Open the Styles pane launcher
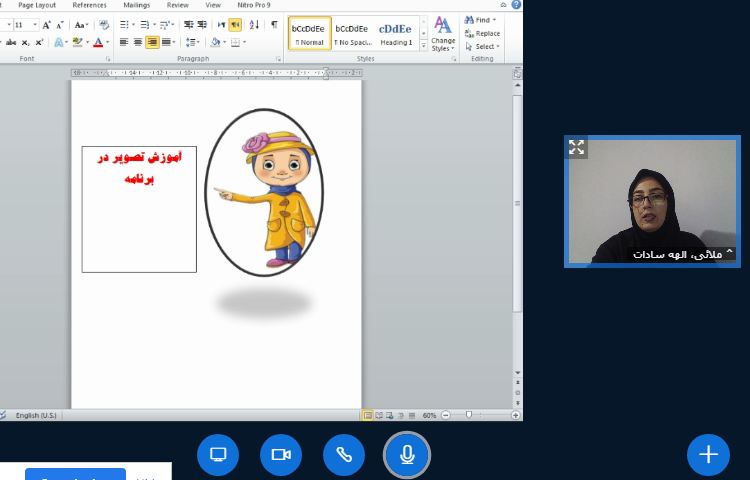 coord(454,59)
